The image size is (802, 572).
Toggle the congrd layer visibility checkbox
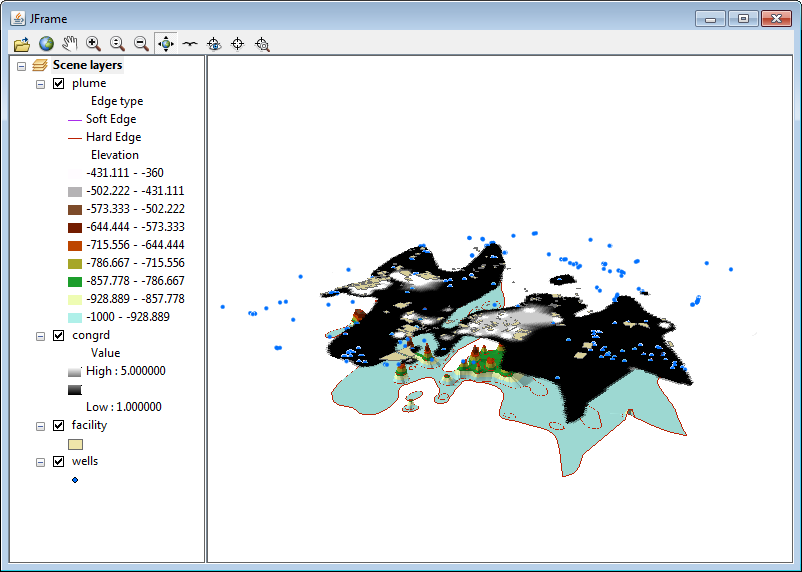tap(58, 336)
